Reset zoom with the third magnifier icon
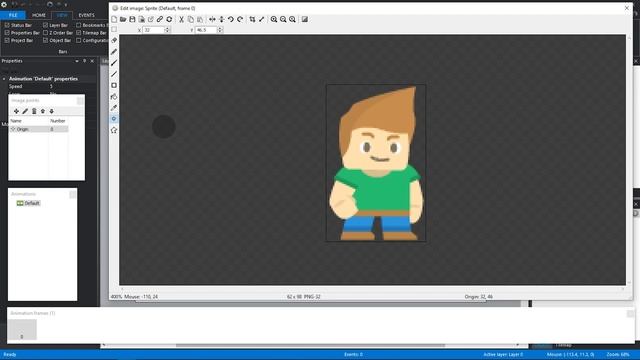This screenshot has height=360, width=640. click(292, 19)
